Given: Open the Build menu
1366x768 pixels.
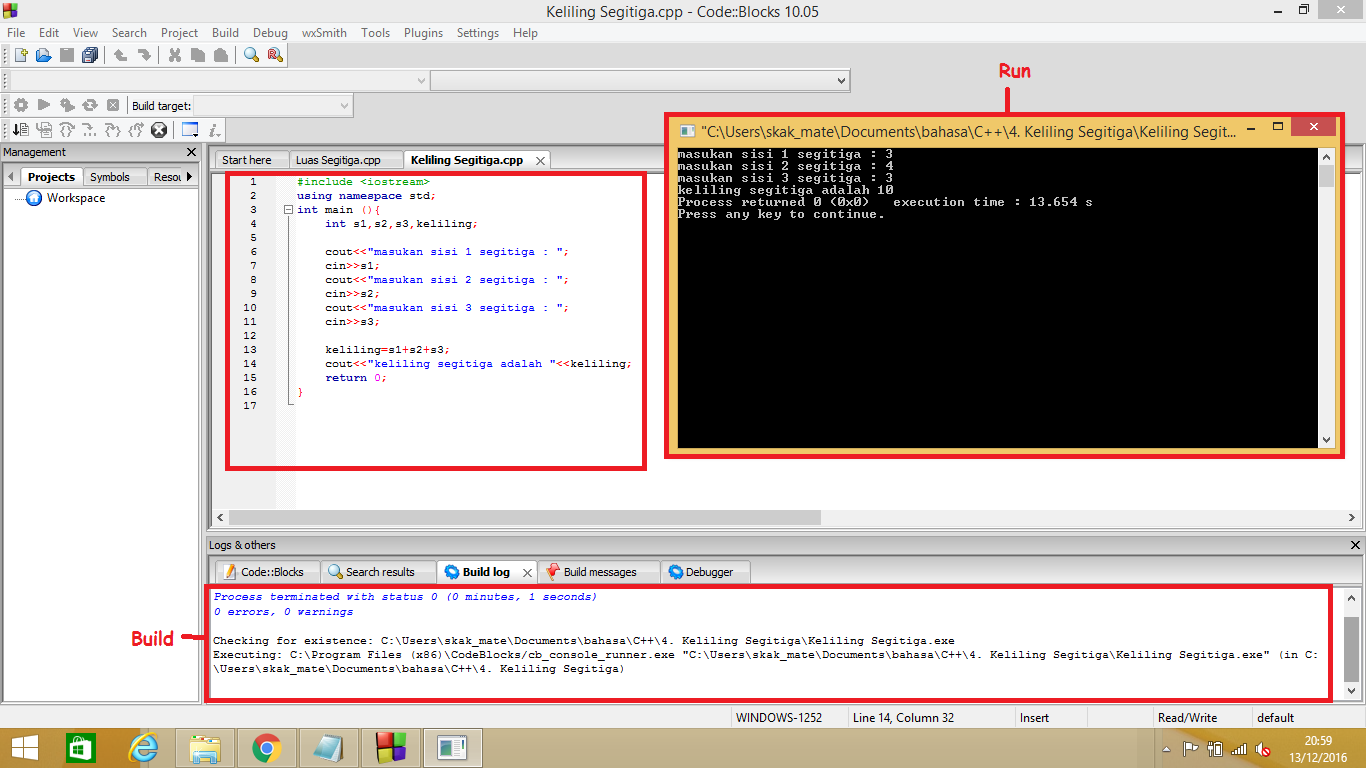Looking at the screenshot, I should pos(226,33).
